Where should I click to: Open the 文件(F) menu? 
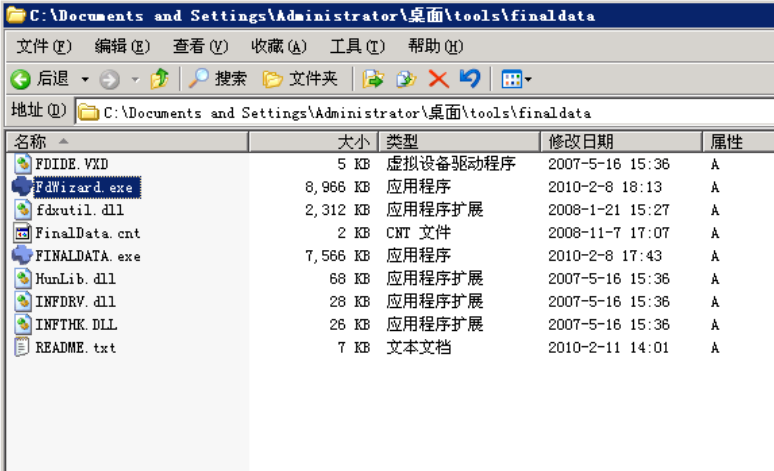tap(43, 46)
